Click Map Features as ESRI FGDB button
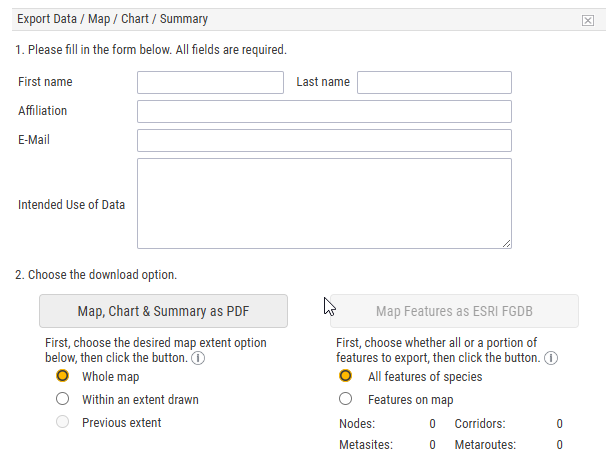This screenshot has height=476, width=614. click(454, 311)
